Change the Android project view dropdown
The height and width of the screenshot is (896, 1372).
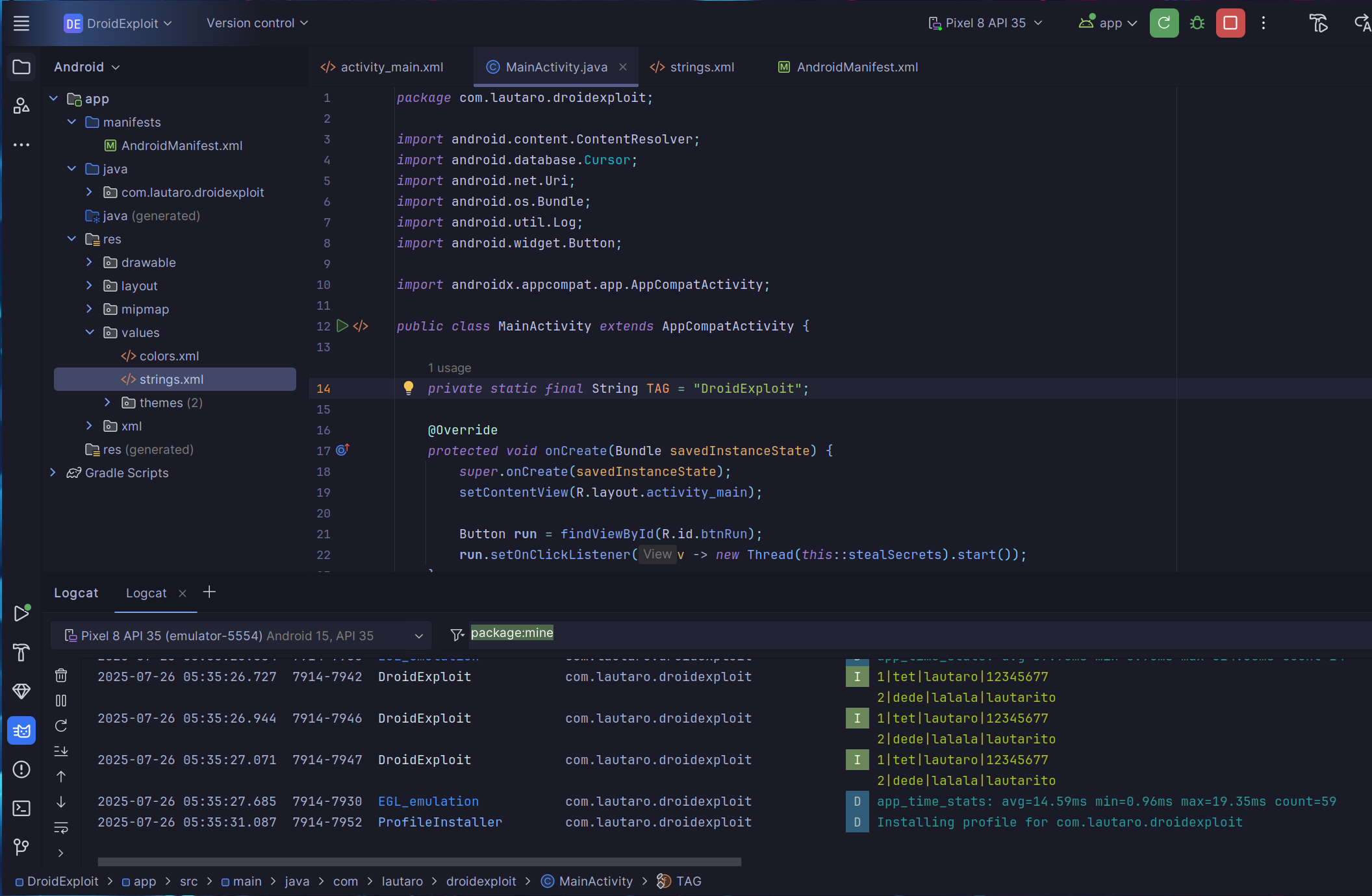coord(87,67)
